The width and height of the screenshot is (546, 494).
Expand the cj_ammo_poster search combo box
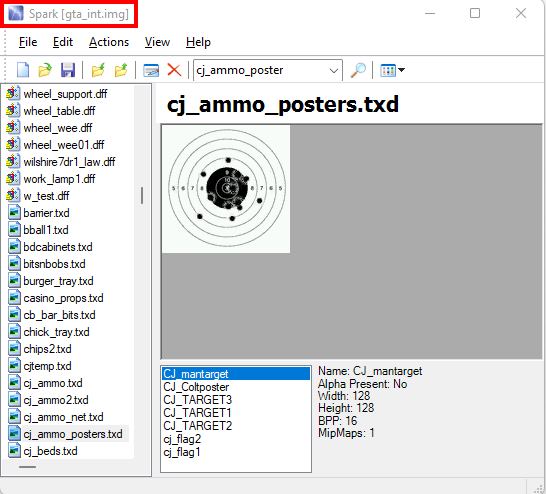pyautogui.click(x=334, y=71)
